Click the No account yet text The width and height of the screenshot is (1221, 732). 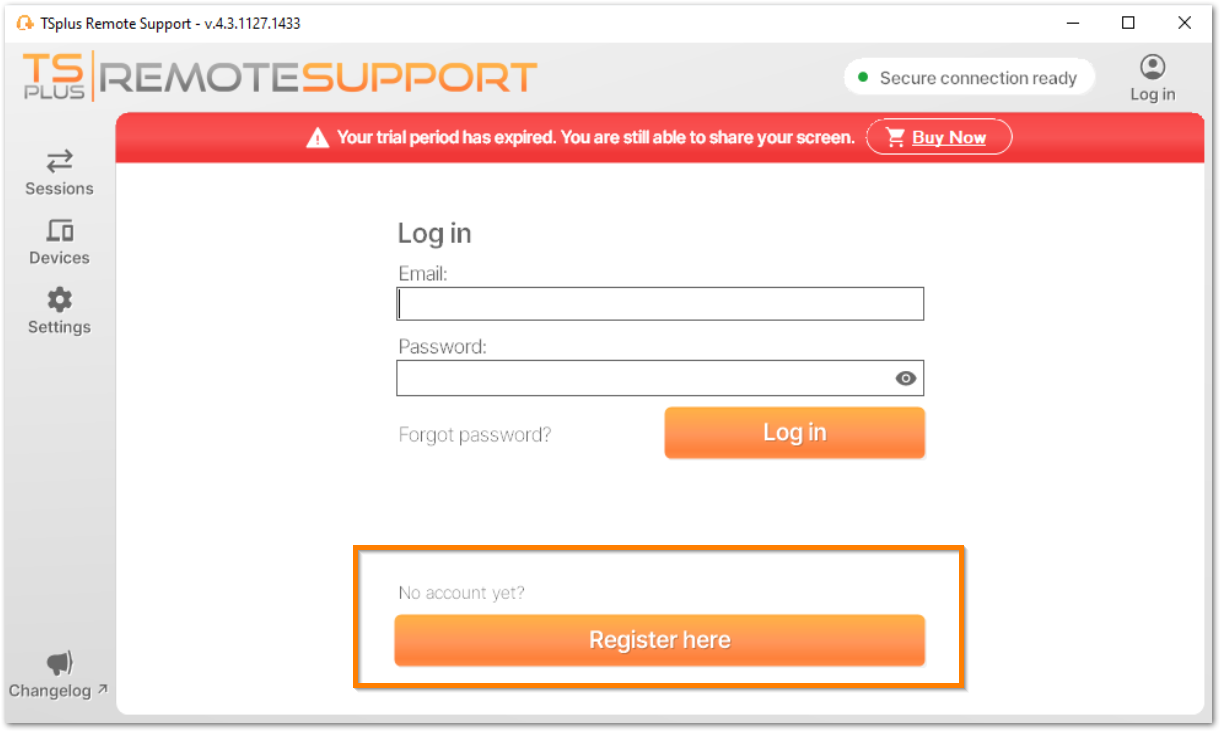click(461, 592)
